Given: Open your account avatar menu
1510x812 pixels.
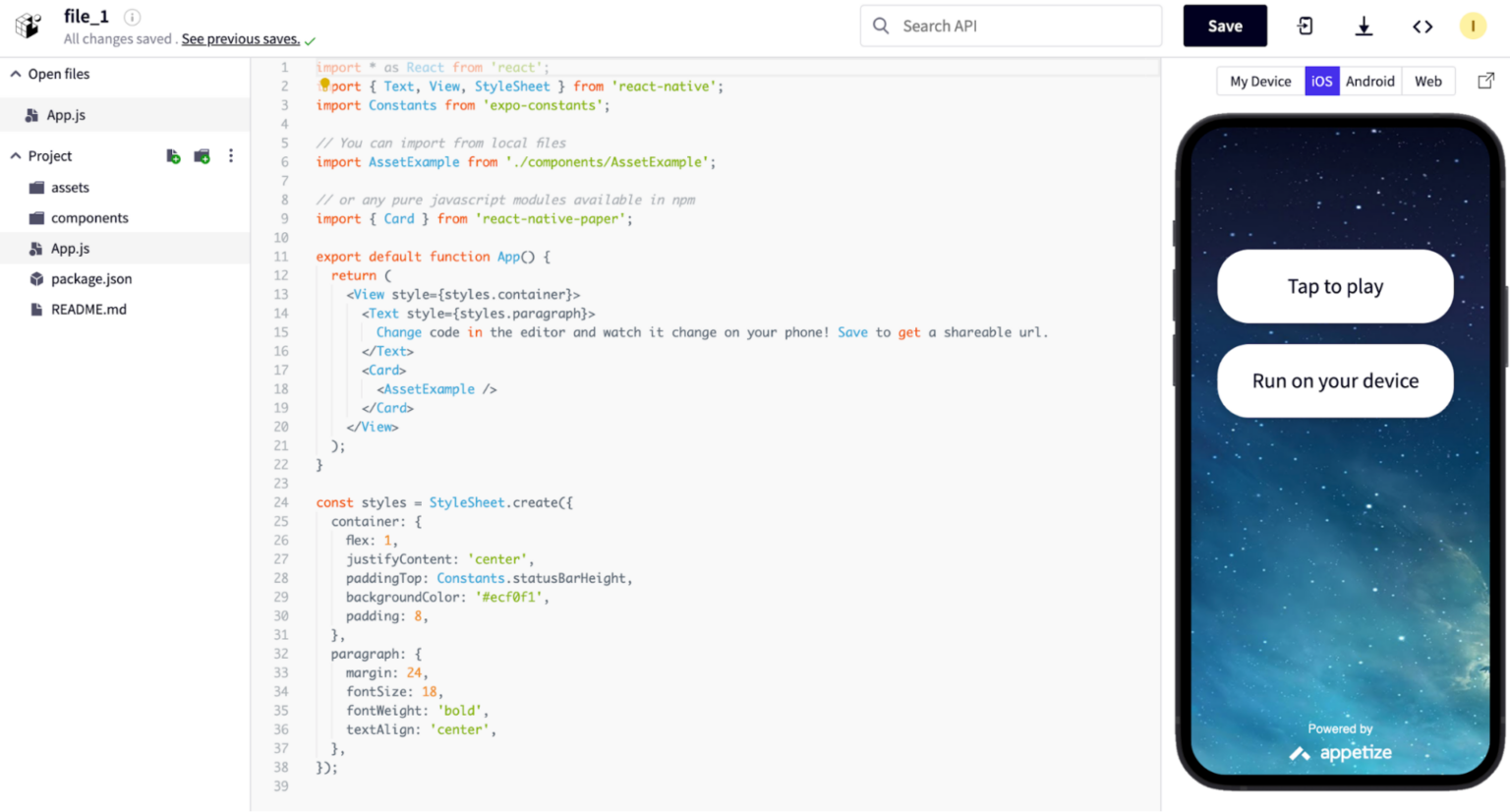Looking at the screenshot, I should click(x=1473, y=25).
